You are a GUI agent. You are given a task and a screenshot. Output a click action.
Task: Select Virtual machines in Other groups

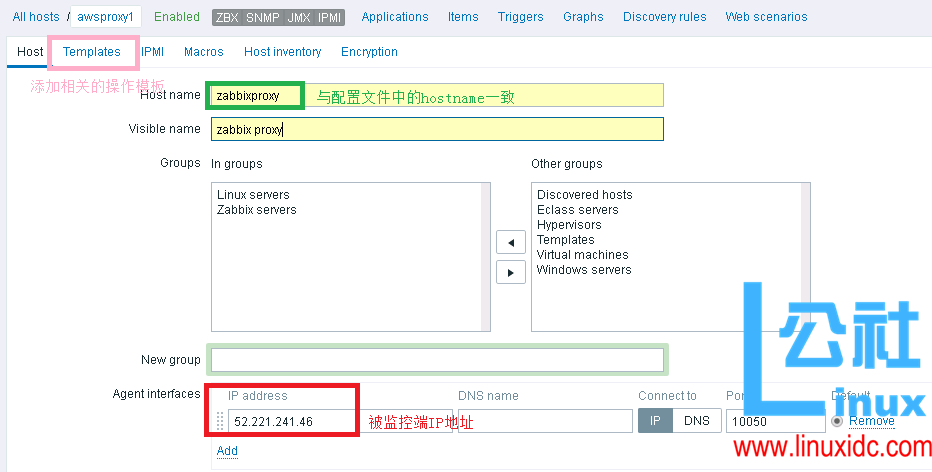[582, 254]
